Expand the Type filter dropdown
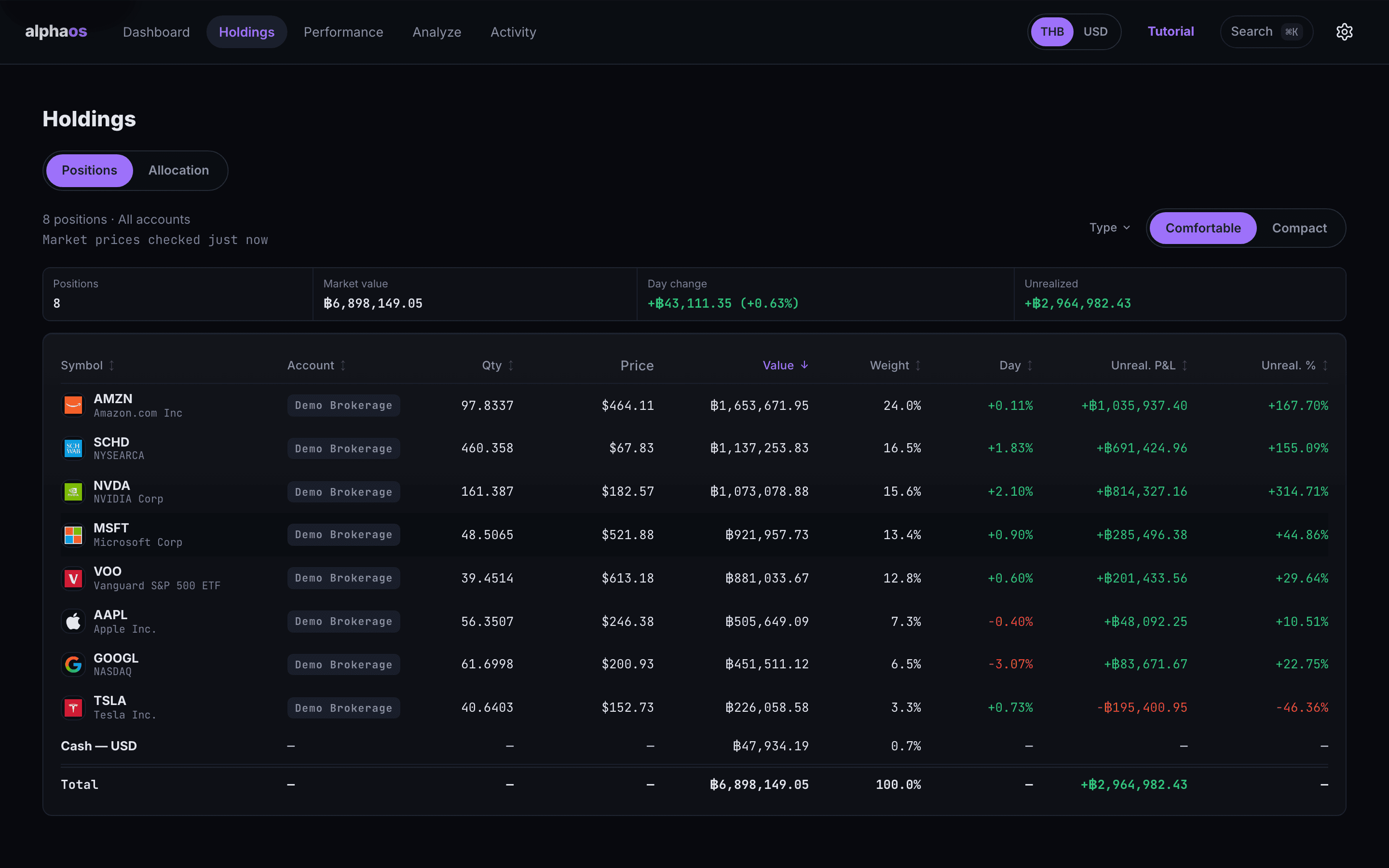The width and height of the screenshot is (1389, 868). tap(1109, 228)
